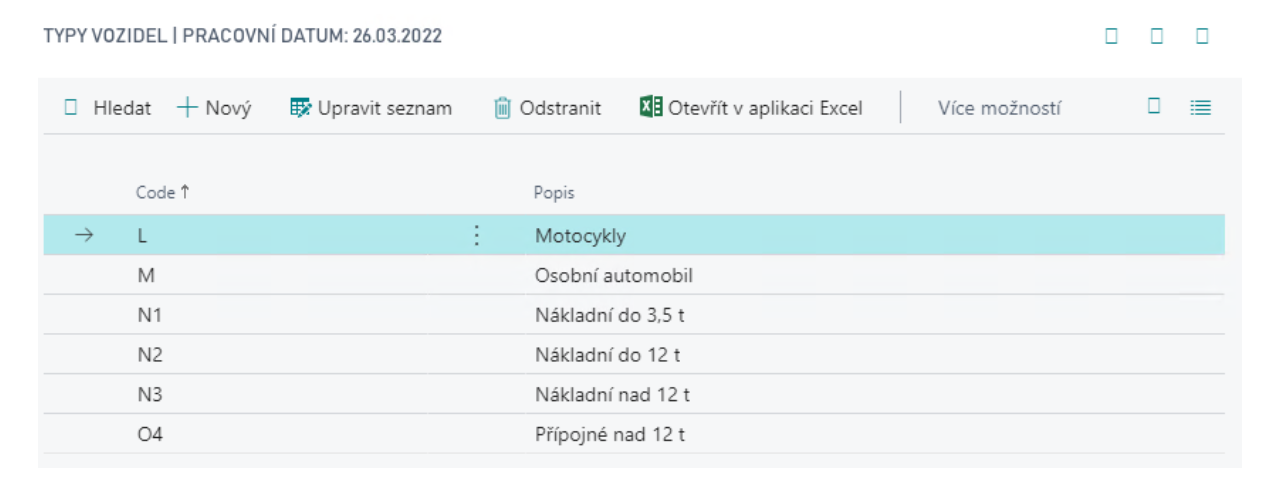The height and width of the screenshot is (486, 1280).
Task: Expand the page with the header's rightmost icon
Action: pos(1203,37)
